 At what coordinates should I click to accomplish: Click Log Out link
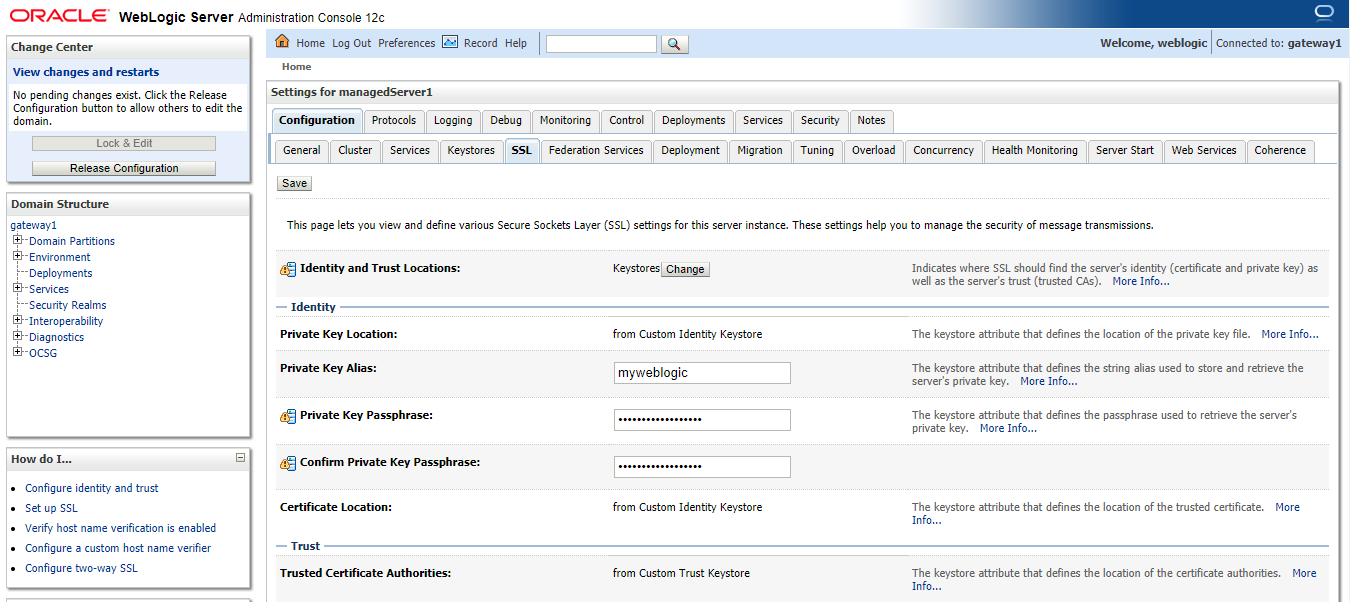(351, 43)
